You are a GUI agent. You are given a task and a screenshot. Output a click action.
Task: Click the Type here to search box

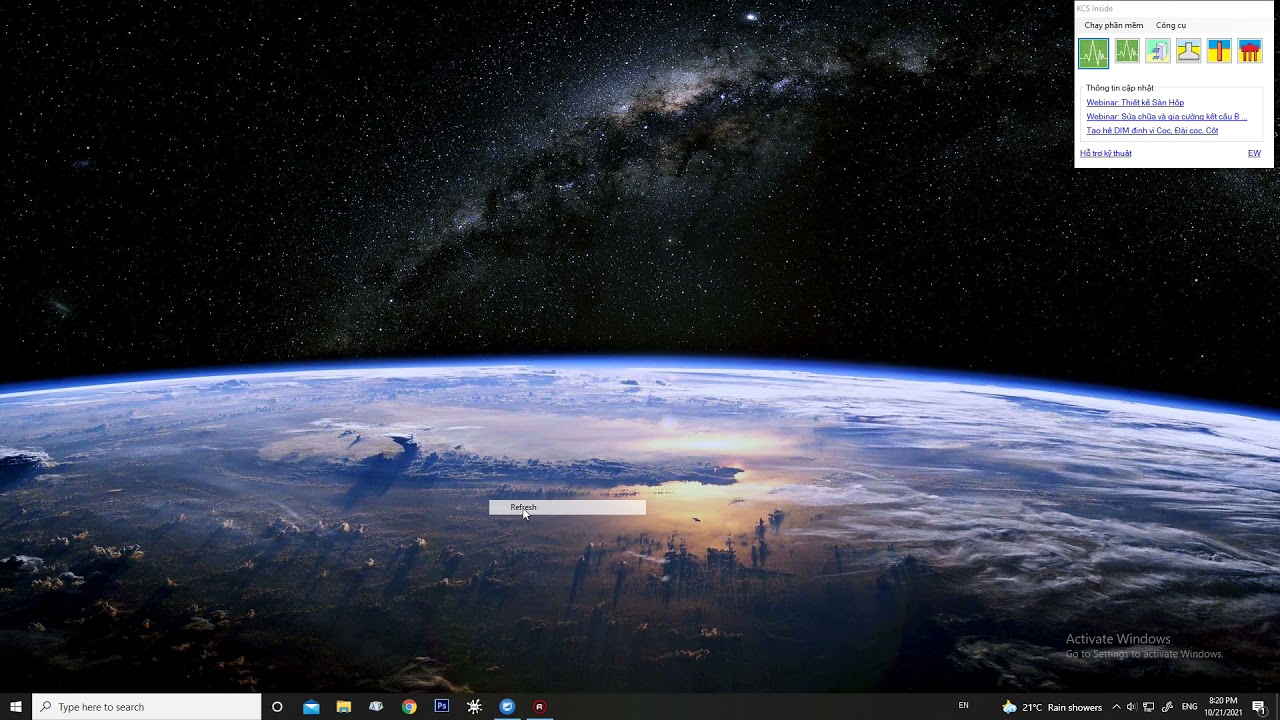tap(147, 707)
